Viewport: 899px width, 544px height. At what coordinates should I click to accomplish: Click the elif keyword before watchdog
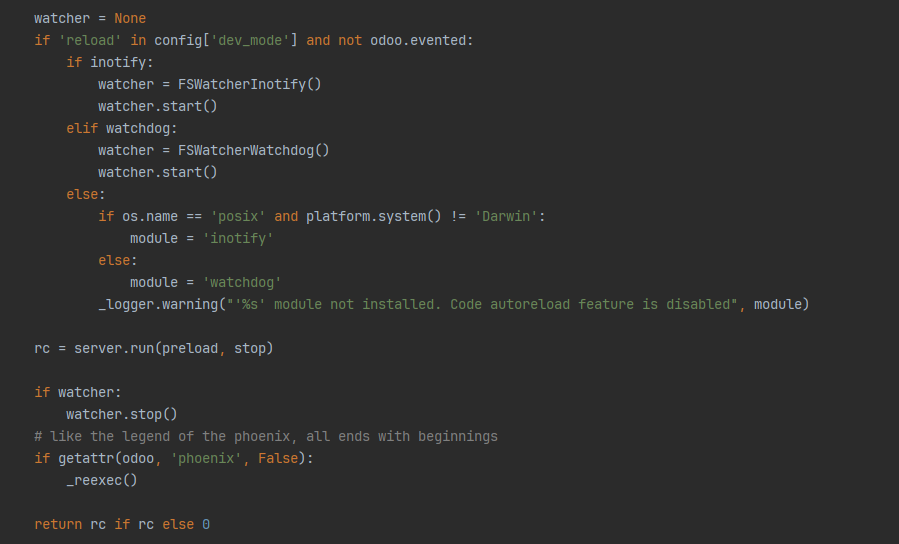coord(81,128)
